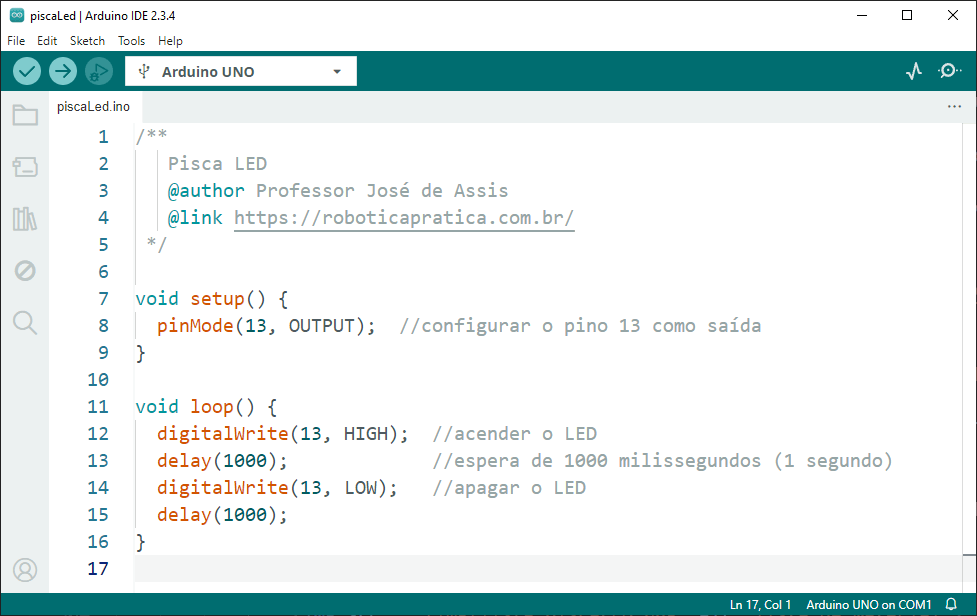Click the Pisca LED comment title

217,163
